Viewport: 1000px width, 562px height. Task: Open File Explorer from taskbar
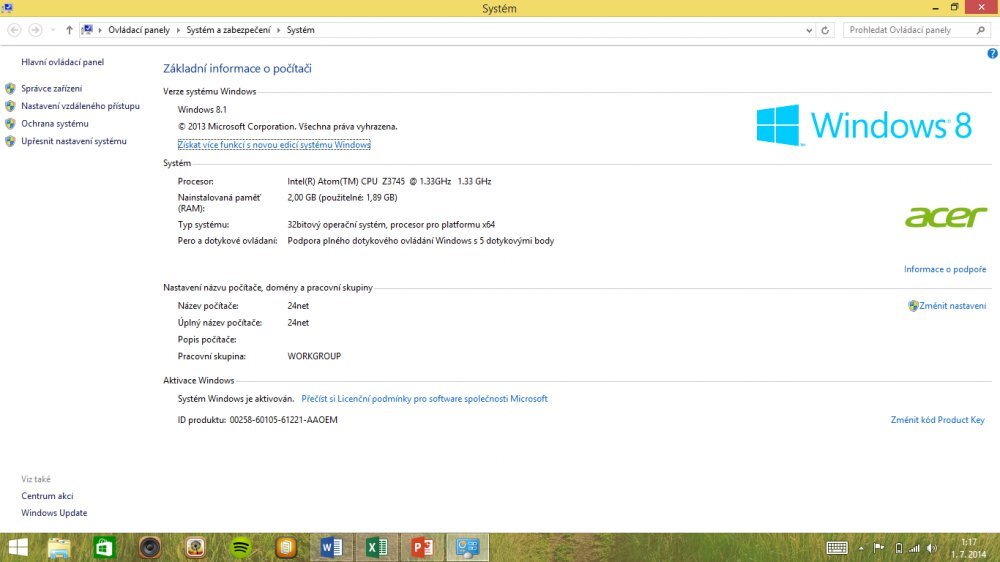59,547
